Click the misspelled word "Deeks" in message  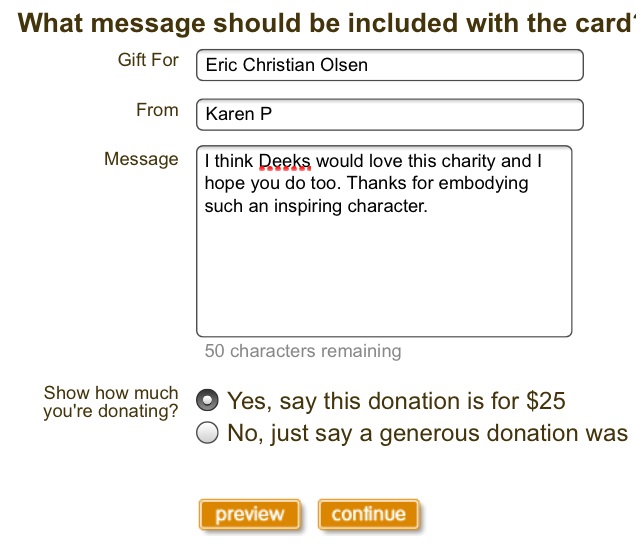click(x=285, y=161)
